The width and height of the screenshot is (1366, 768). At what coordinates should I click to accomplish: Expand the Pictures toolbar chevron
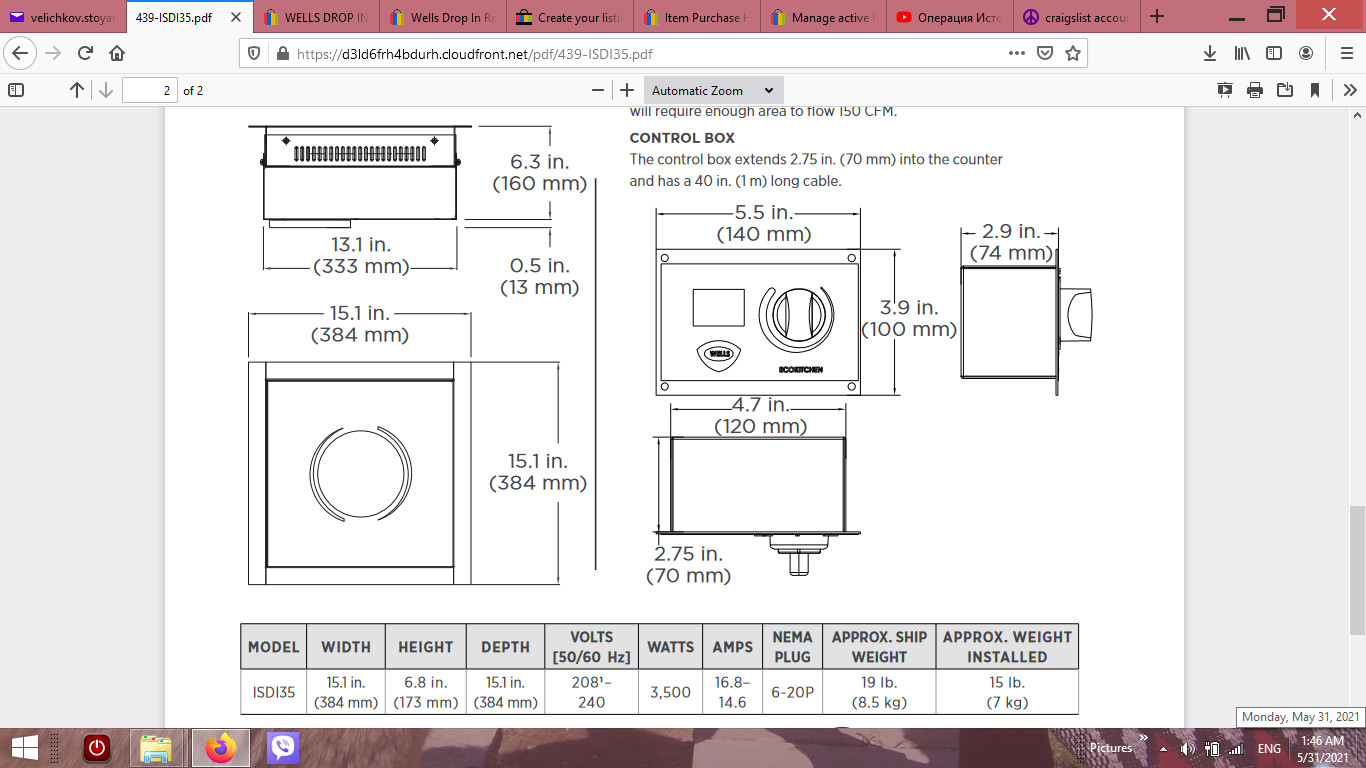pos(1144,738)
